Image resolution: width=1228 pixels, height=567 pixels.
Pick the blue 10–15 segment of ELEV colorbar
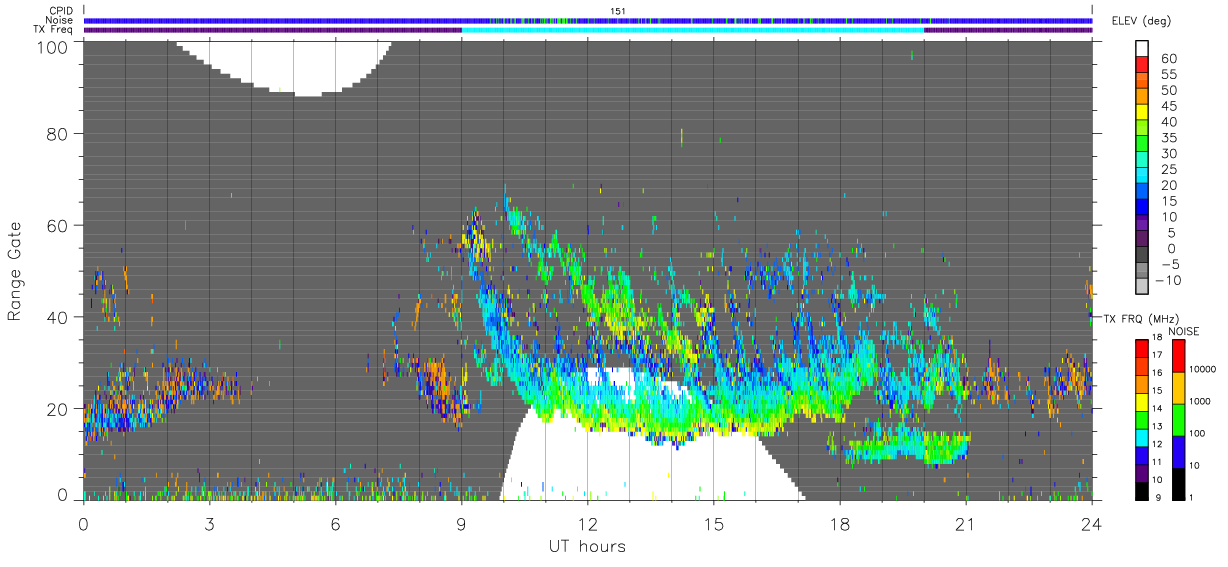(x=1143, y=209)
